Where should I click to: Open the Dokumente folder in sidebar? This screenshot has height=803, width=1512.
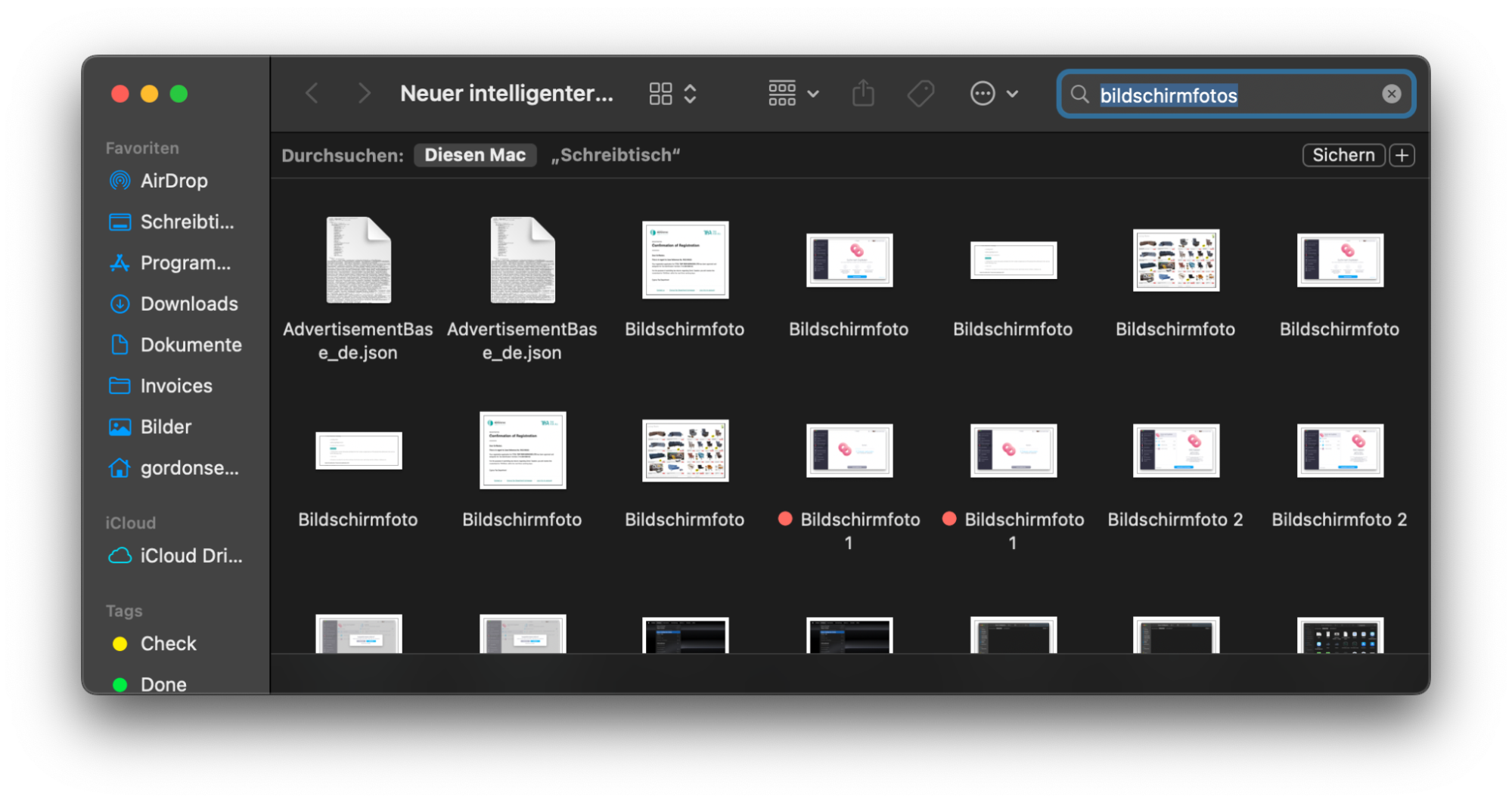[193, 344]
